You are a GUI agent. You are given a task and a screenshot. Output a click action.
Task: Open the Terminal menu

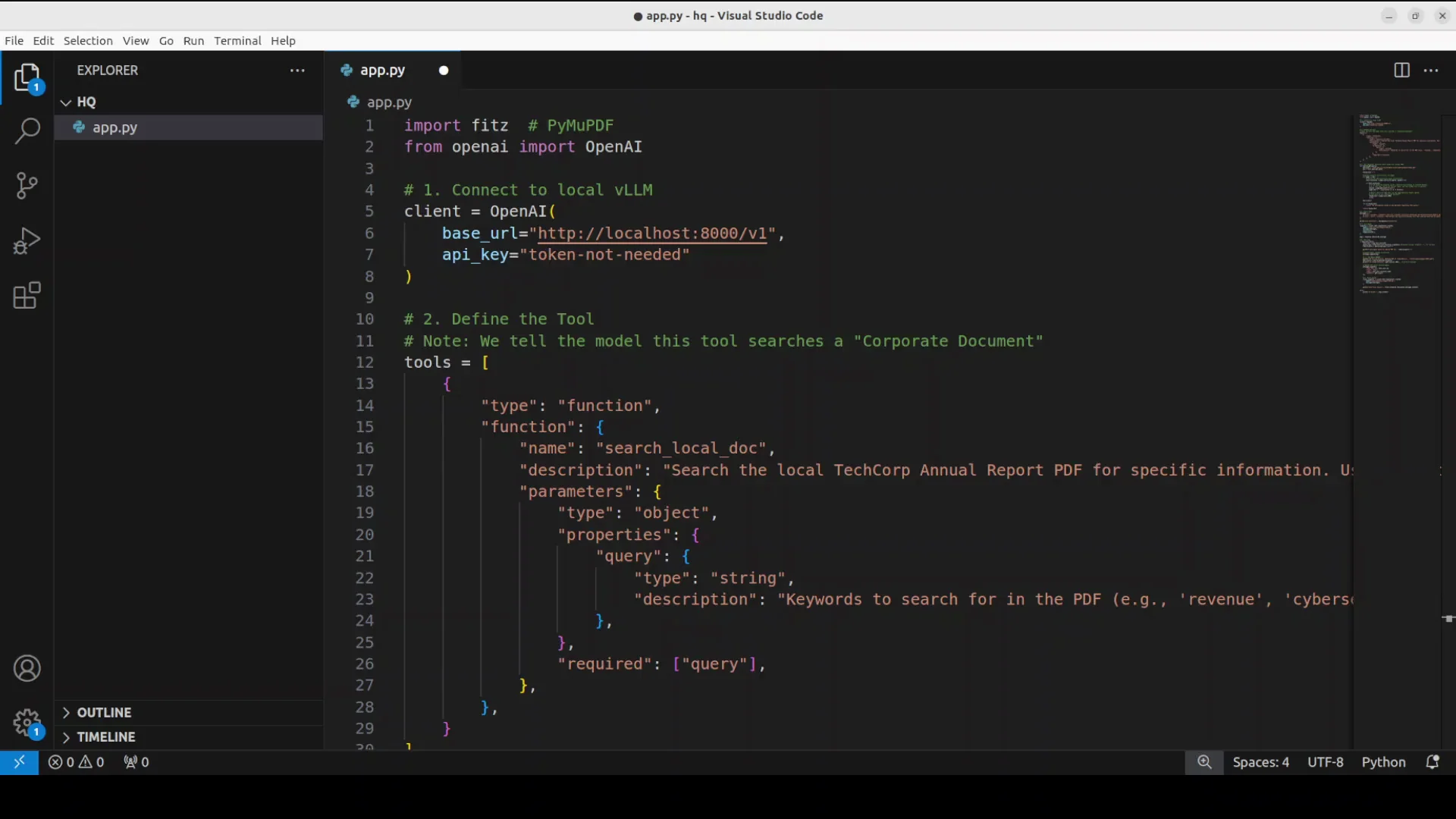click(237, 41)
